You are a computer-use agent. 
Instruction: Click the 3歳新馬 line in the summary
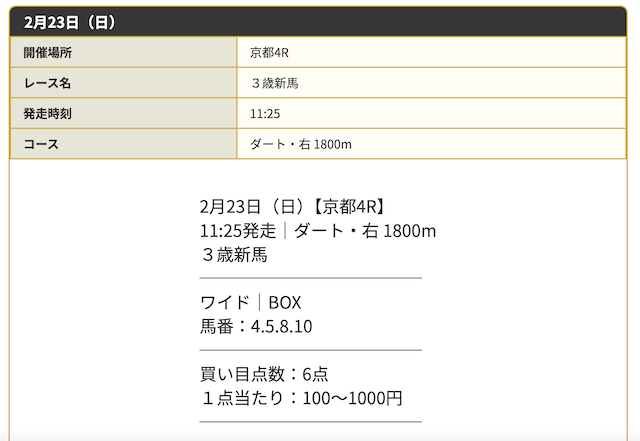(x=234, y=255)
